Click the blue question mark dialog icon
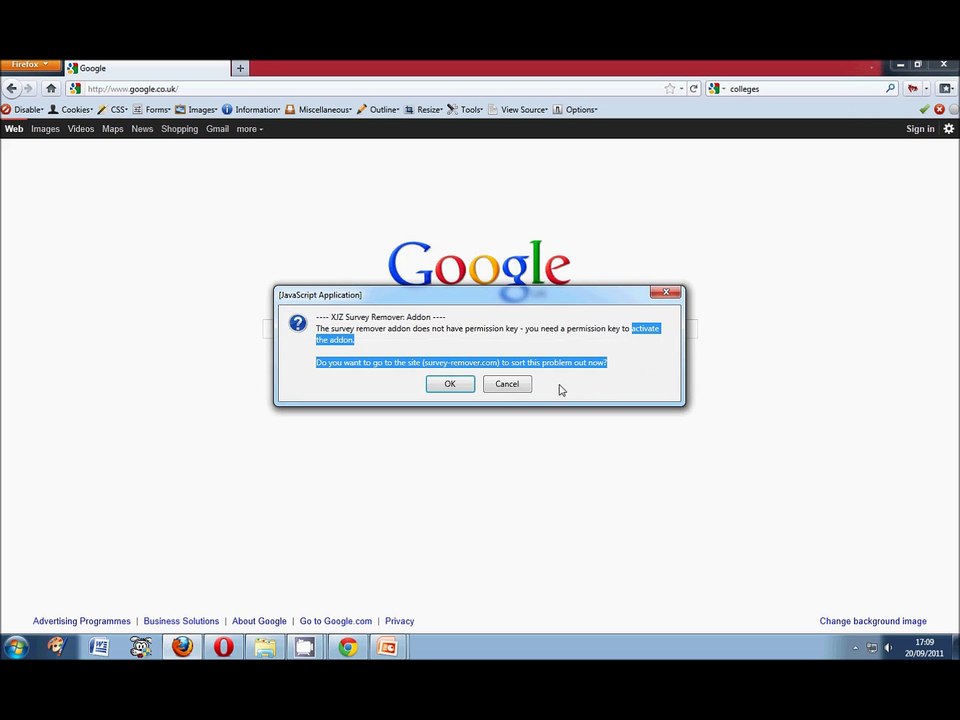The image size is (960, 720). pos(298,323)
